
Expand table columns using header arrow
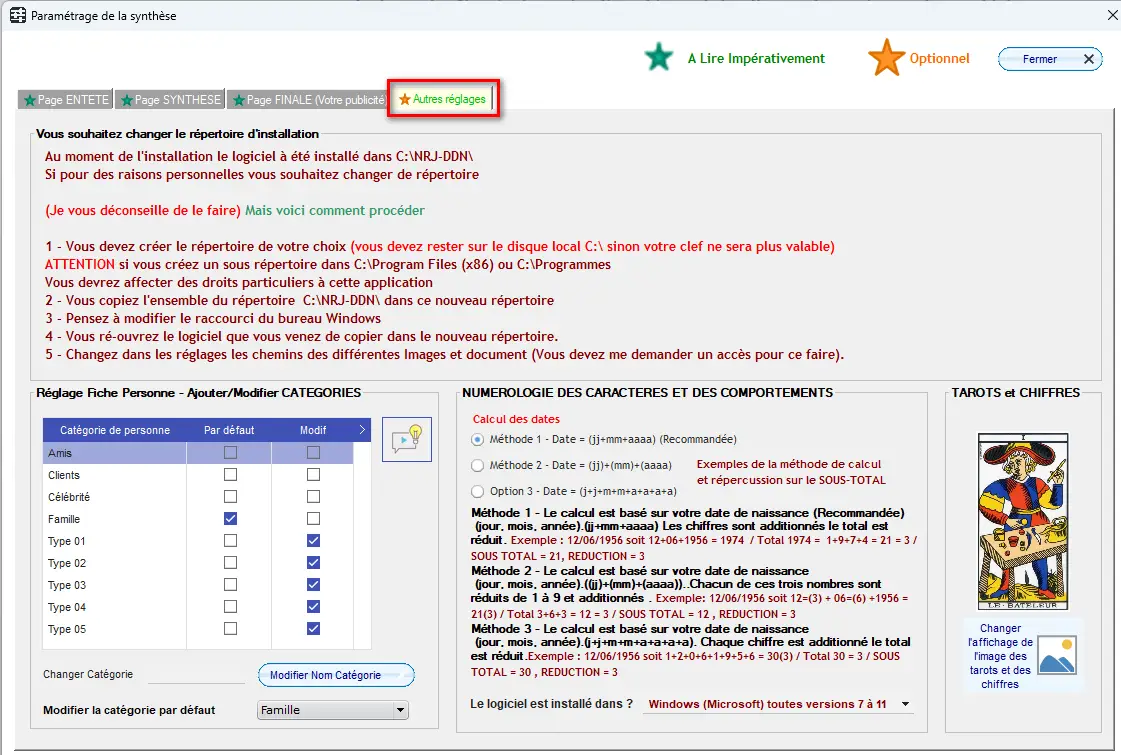point(362,430)
